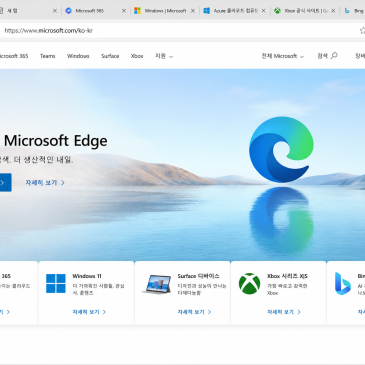The height and width of the screenshot is (365, 365).
Task: Click the Azure tab Windows favicon
Action: coord(207,11)
